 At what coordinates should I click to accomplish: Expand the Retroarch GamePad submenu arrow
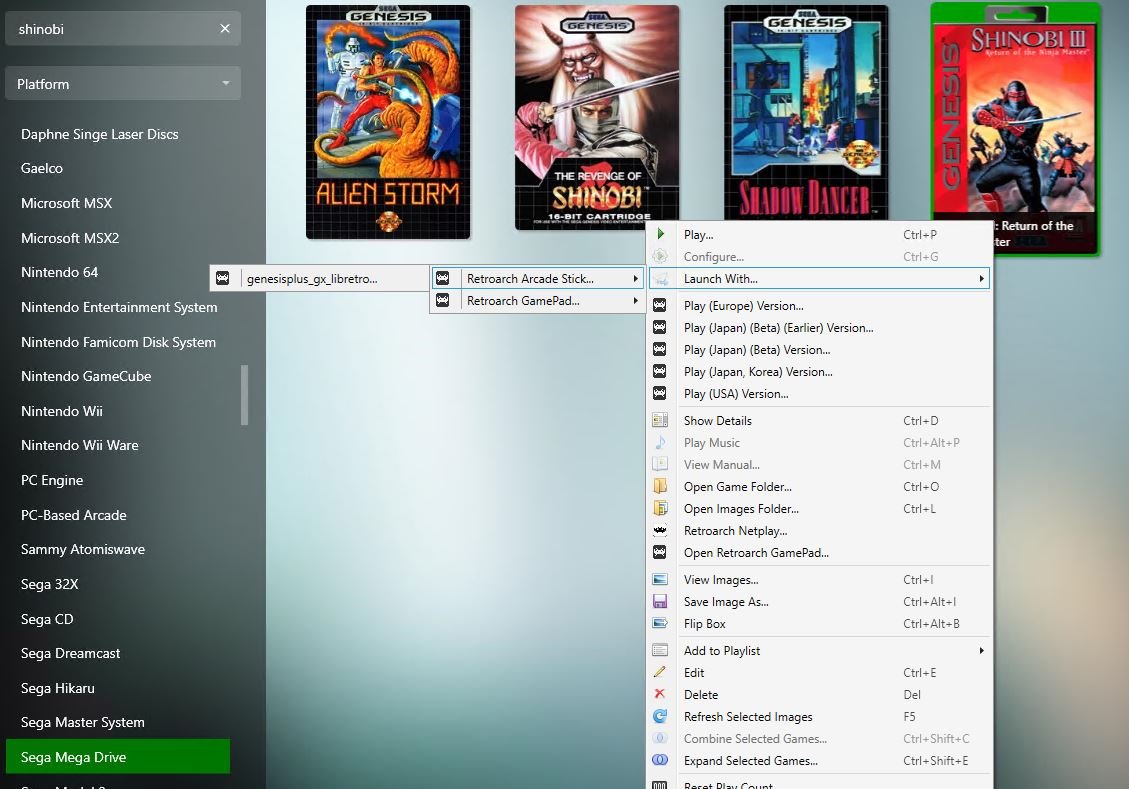[635, 300]
